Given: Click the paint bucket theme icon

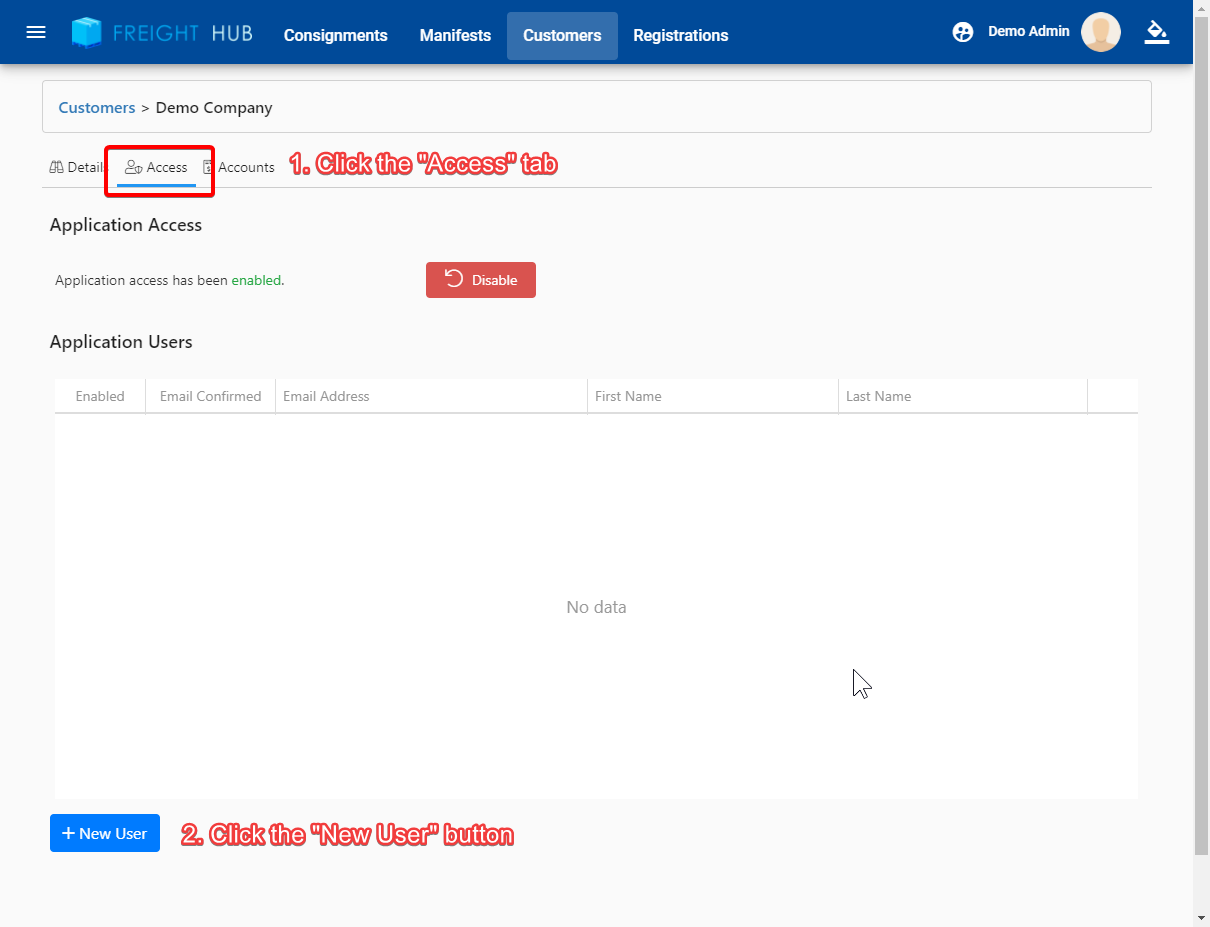Looking at the screenshot, I should click(x=1157, y=32).
